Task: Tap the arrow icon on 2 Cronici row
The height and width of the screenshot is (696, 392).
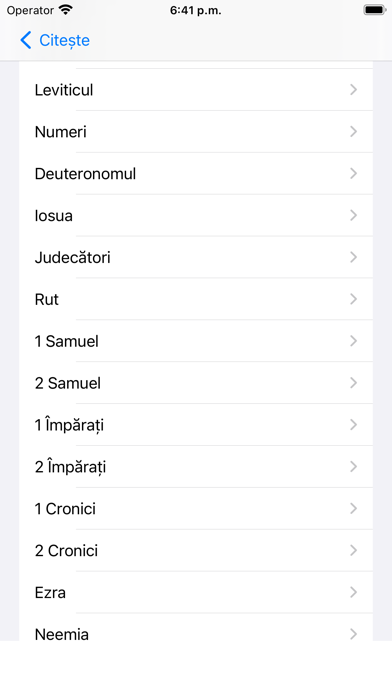Action: 353,550
